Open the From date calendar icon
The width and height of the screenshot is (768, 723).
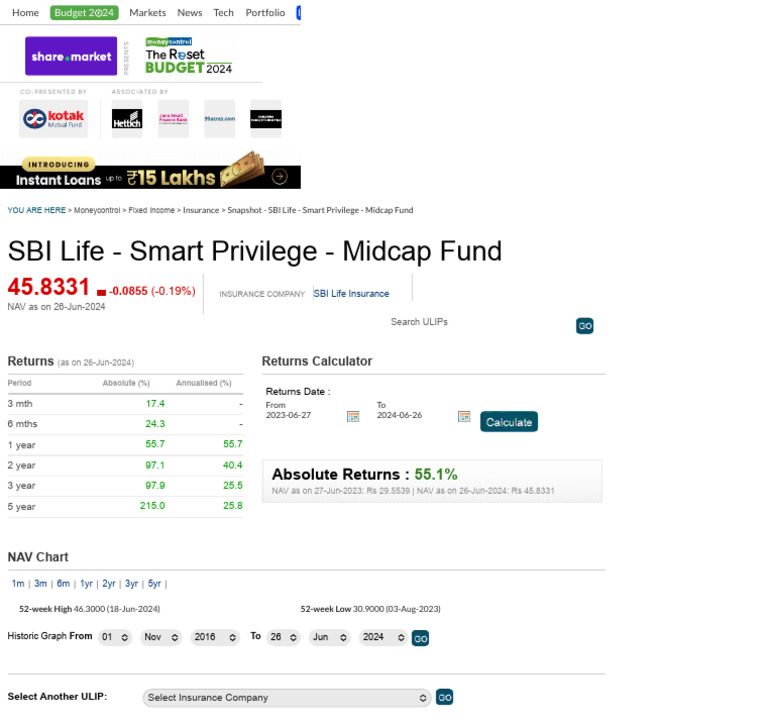coord(353,416)
